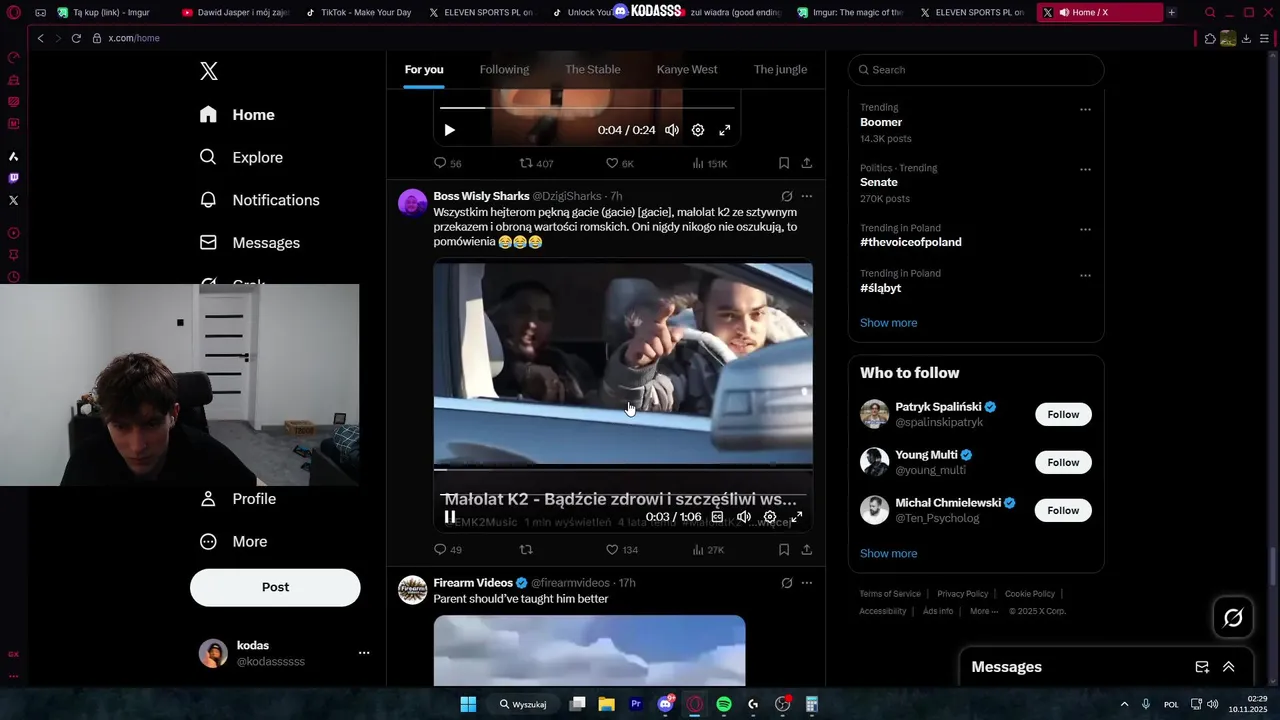Toggle captions on the Małolat K2 video
This screenshot has width=1280, height=720.
717,517
